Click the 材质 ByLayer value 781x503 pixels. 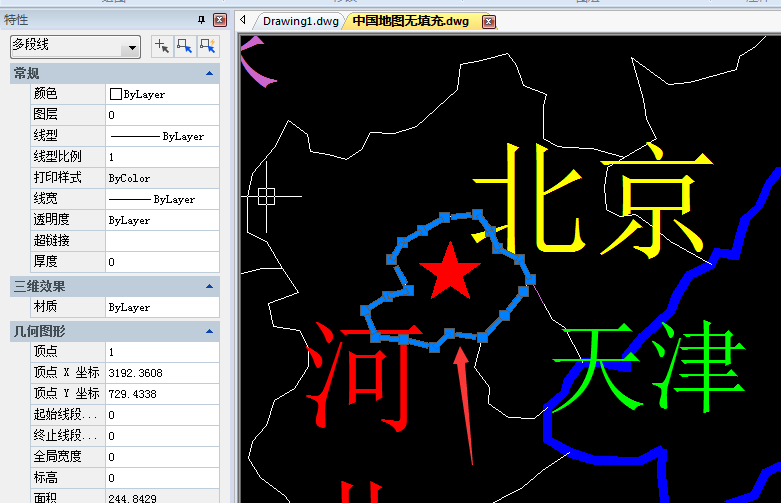(x=162, y=307)
